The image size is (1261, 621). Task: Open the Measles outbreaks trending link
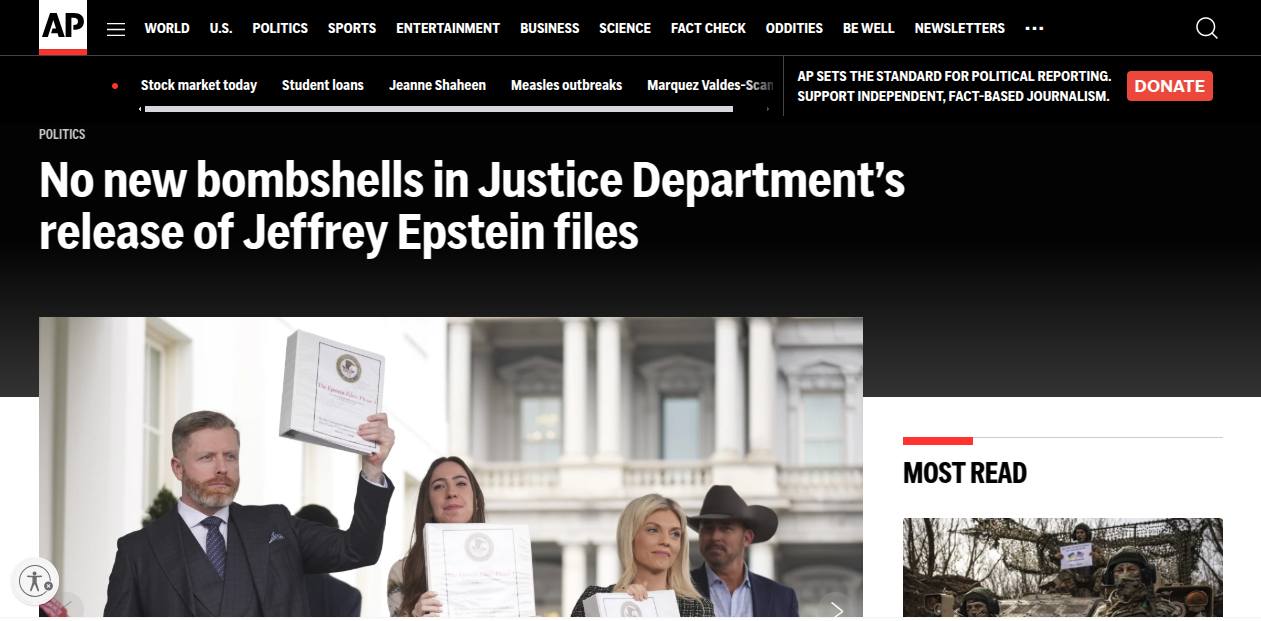(566, 85)
